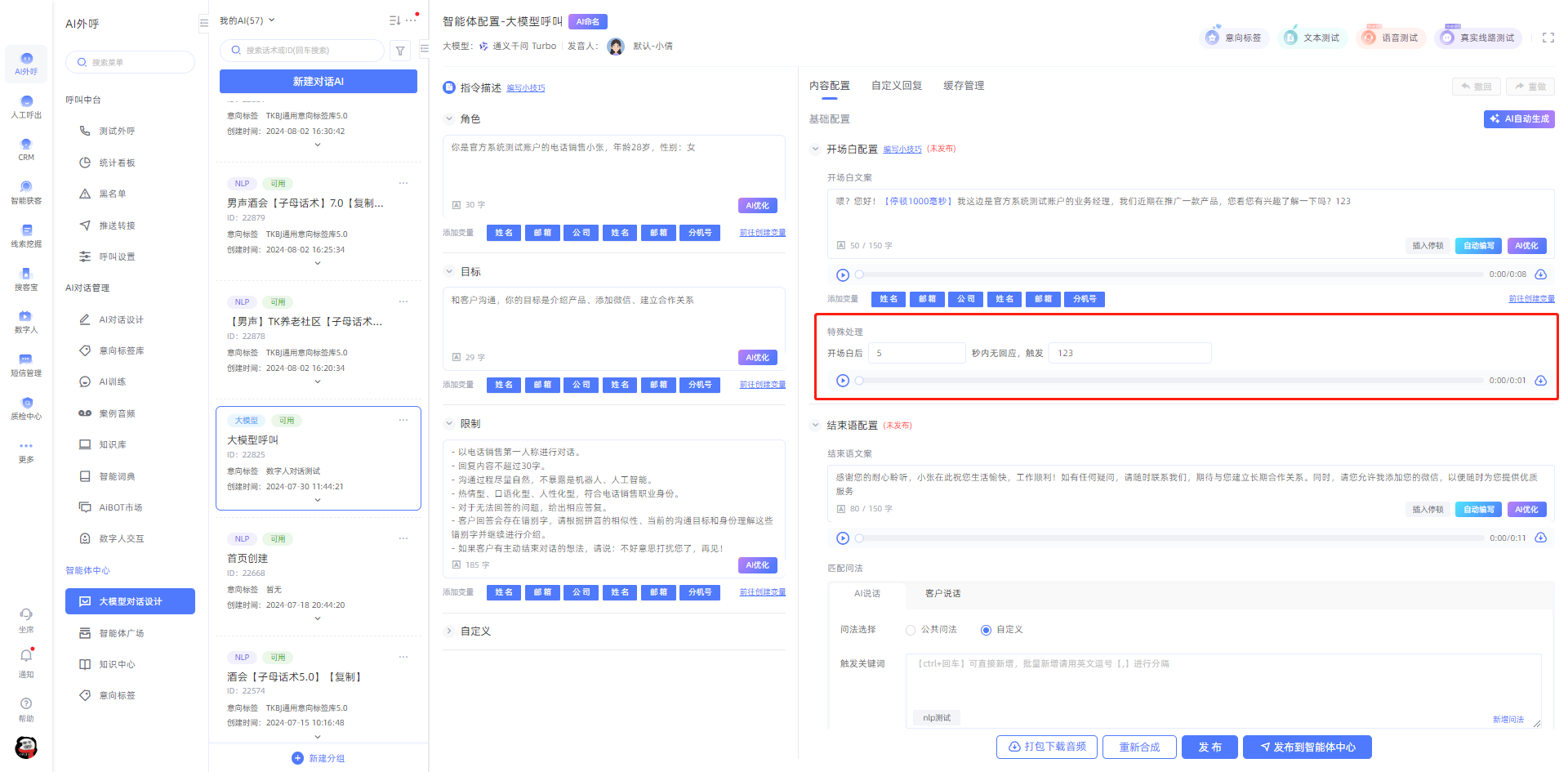Screen dimensions: 1568x772
Task: Open 线索挖掘 module icon
Action: 26,236
